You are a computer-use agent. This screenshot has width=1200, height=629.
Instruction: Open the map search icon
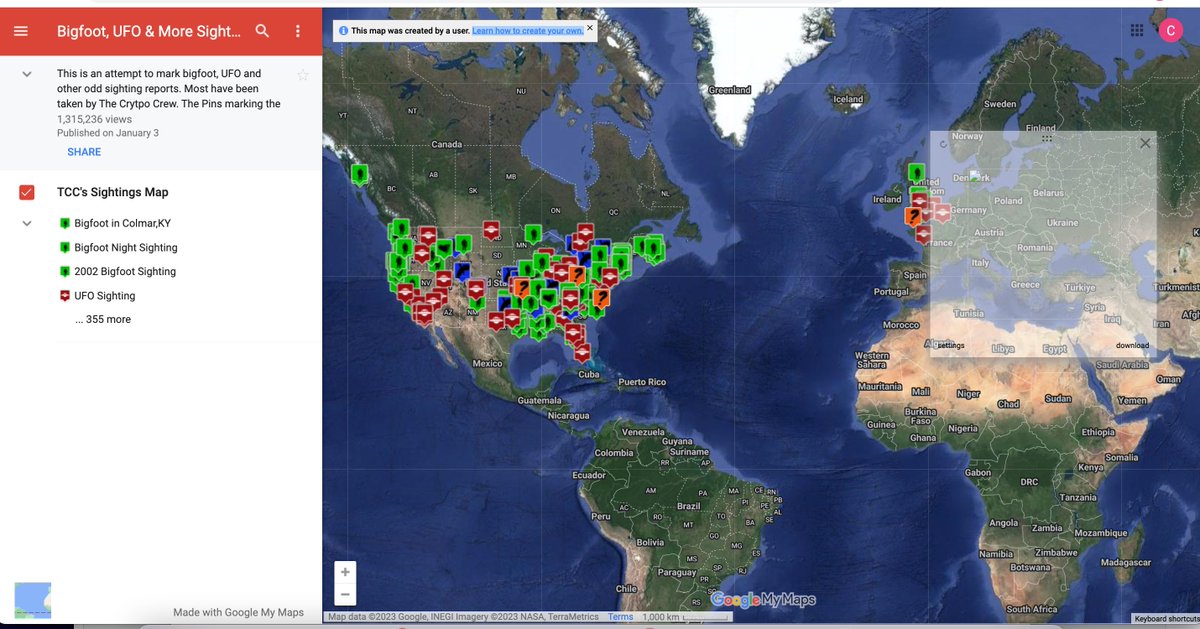tap(262, 31)
